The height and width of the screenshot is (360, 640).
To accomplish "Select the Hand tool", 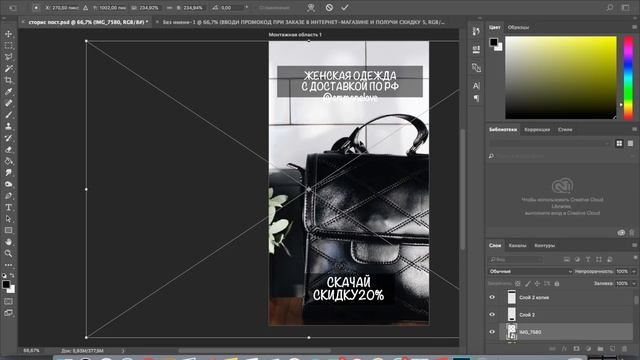I will click(9, 242).
